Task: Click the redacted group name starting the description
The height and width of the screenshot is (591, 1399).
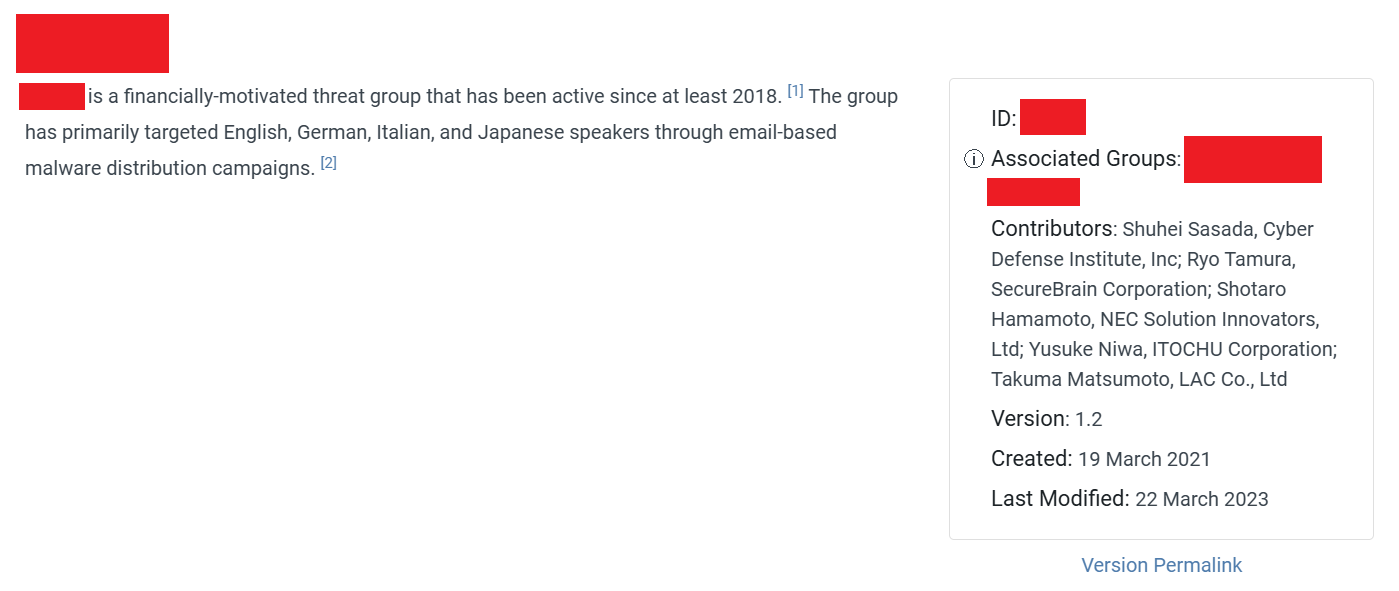Action: [51, 97]
